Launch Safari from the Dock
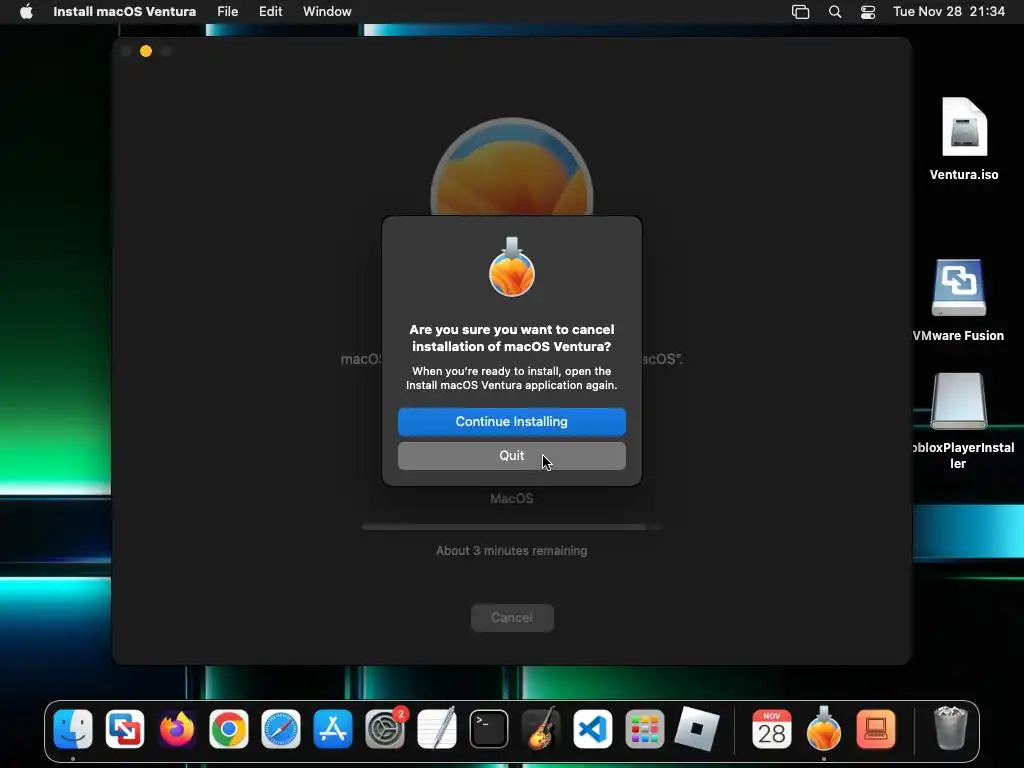 (x=281, y=729)
